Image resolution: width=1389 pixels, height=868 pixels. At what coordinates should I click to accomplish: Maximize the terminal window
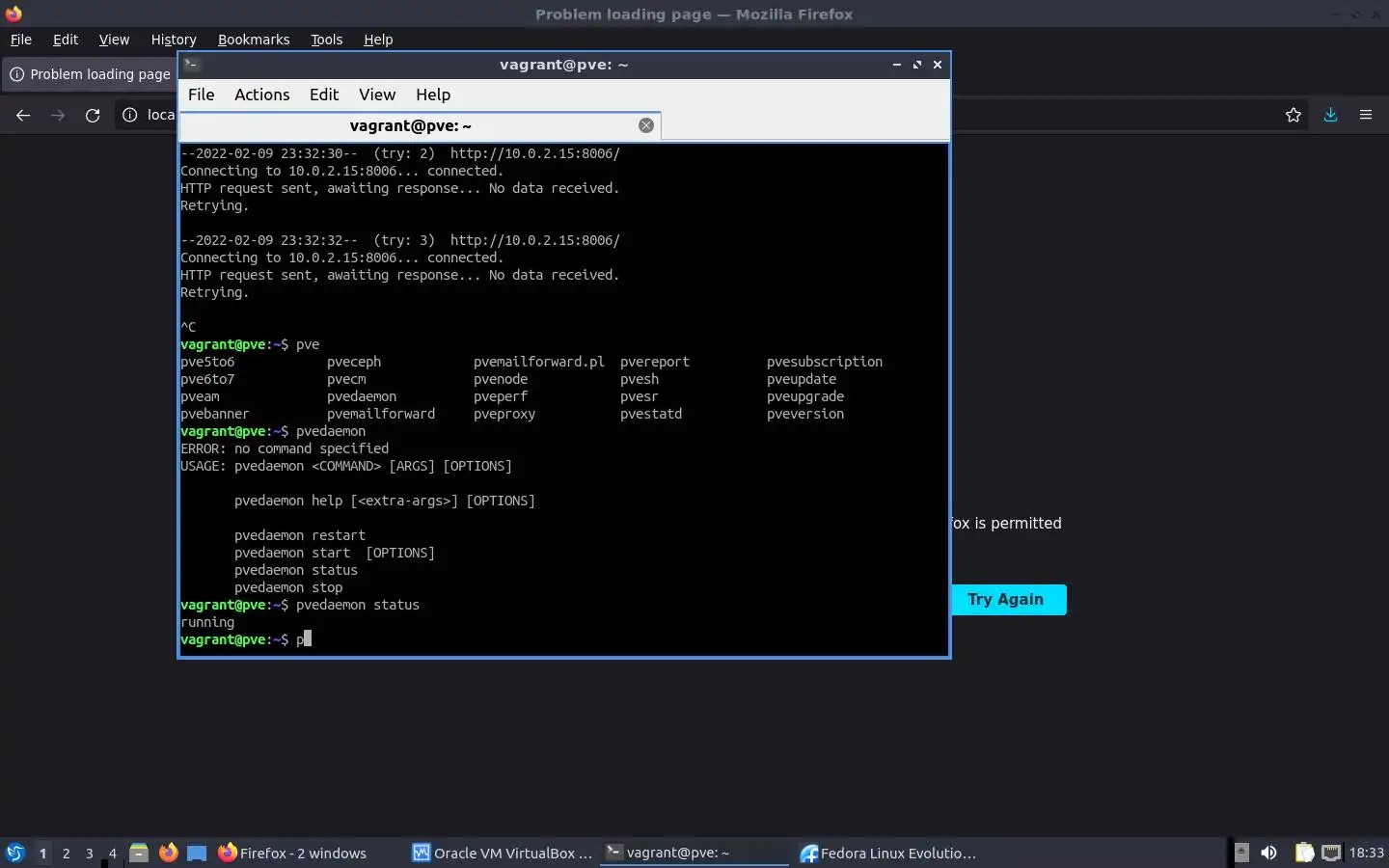pyautogui.click(x=917, y=65)
